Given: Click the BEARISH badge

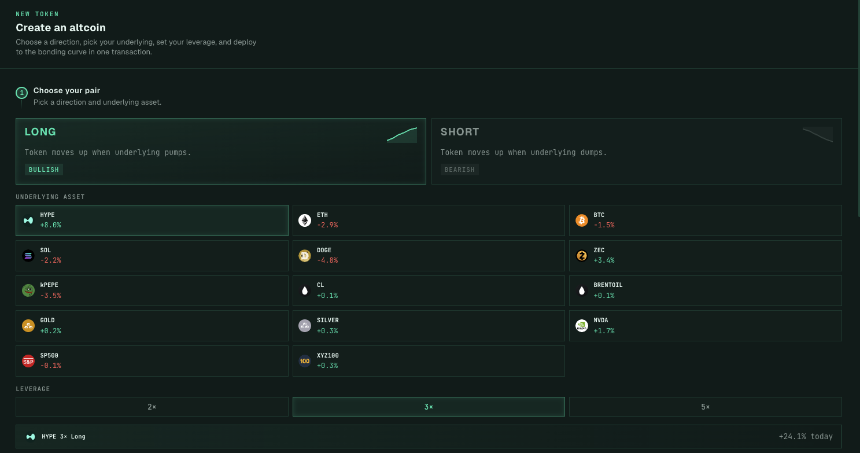Looking at the screenshot, I should tap(460, 169).
